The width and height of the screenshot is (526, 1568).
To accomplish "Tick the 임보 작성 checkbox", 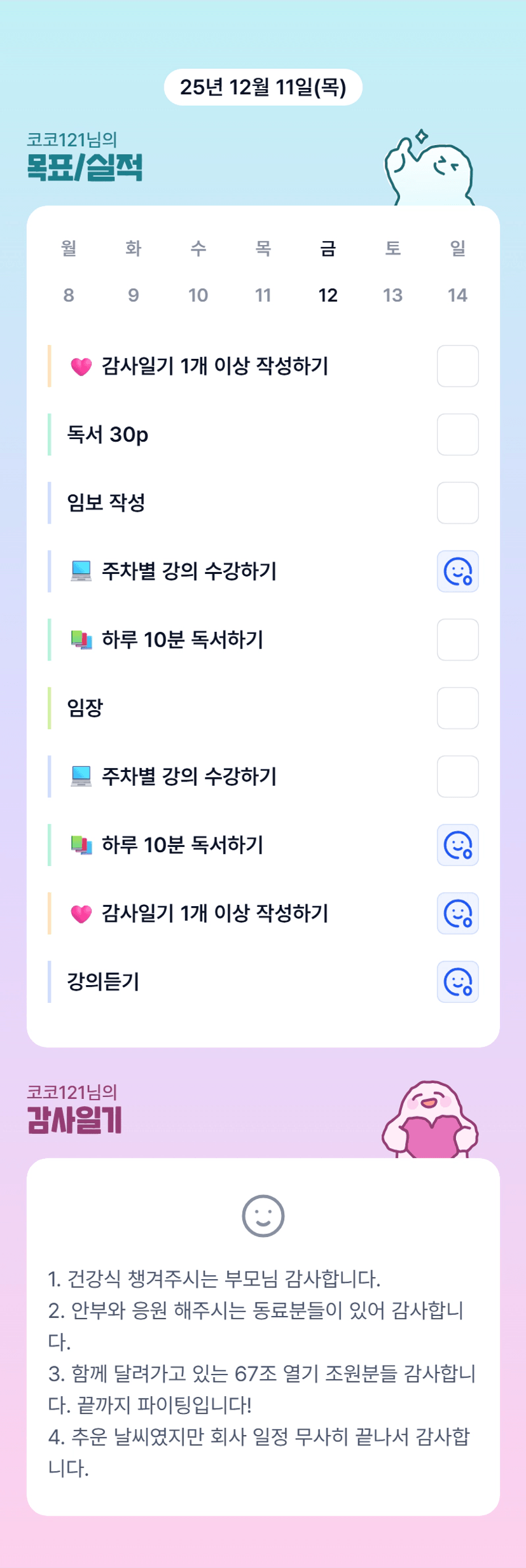I will (x=457, y=503).
